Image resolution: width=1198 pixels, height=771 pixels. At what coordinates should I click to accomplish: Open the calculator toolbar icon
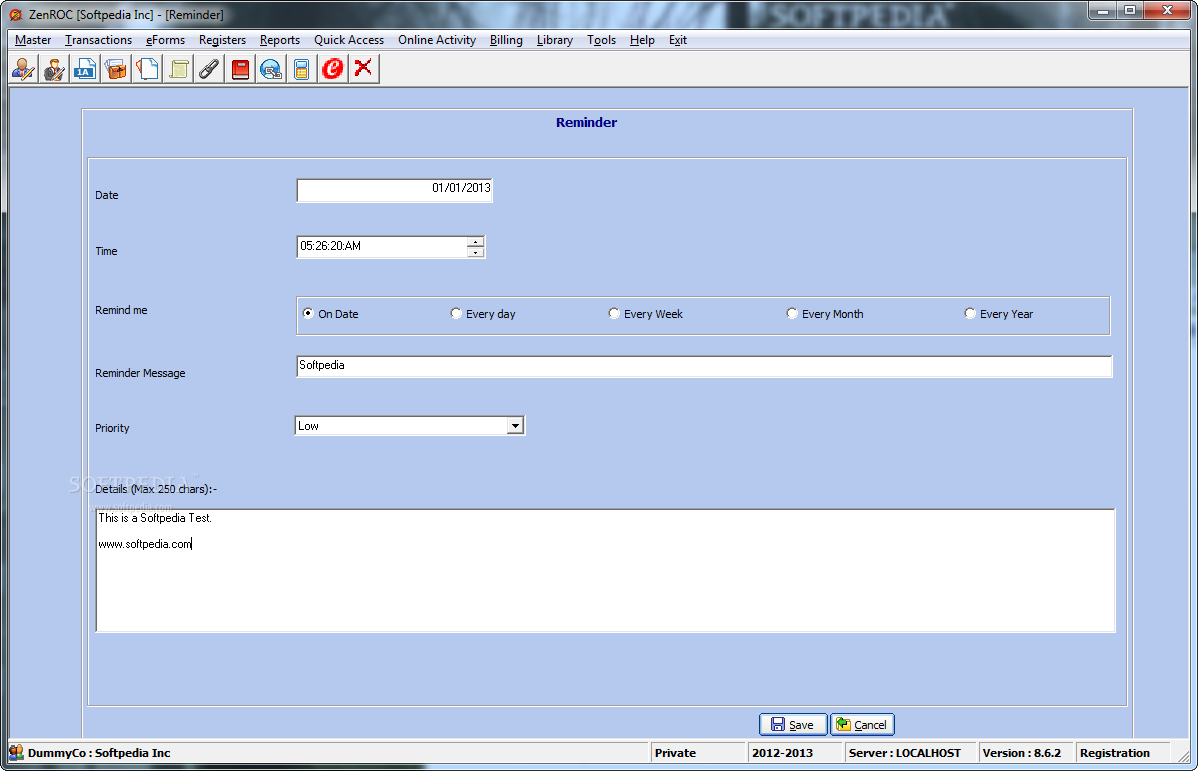point(302,70)
